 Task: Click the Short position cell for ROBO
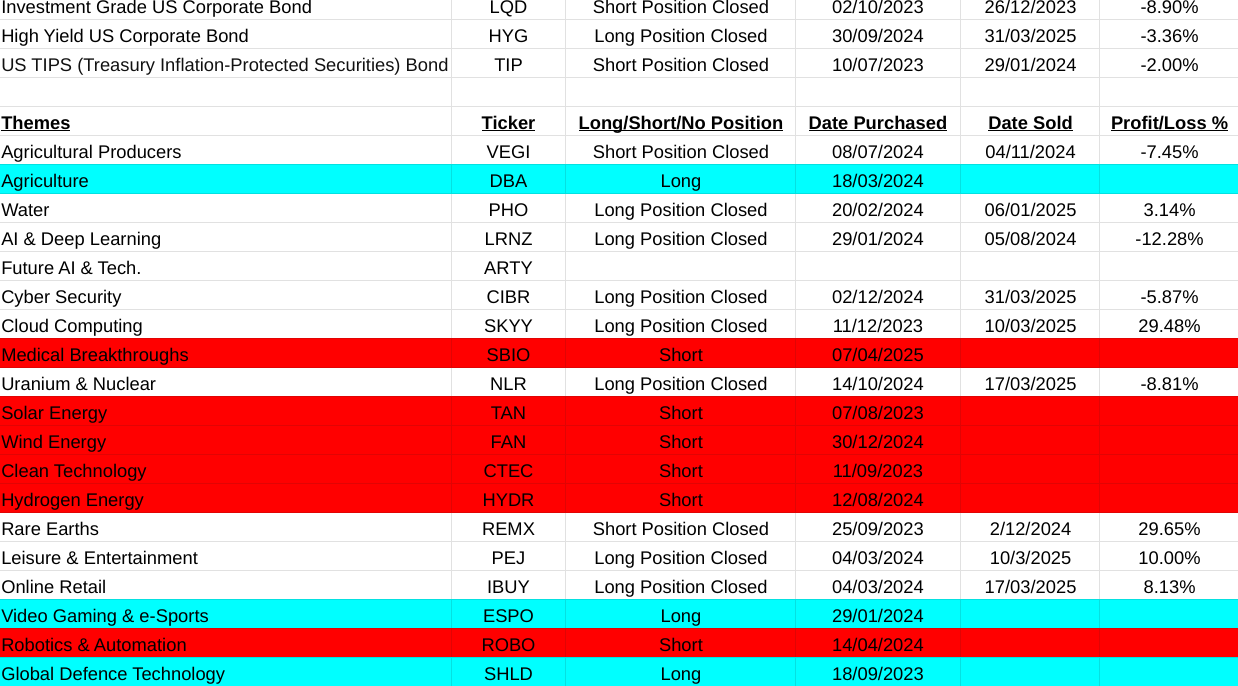coord(680,645)
